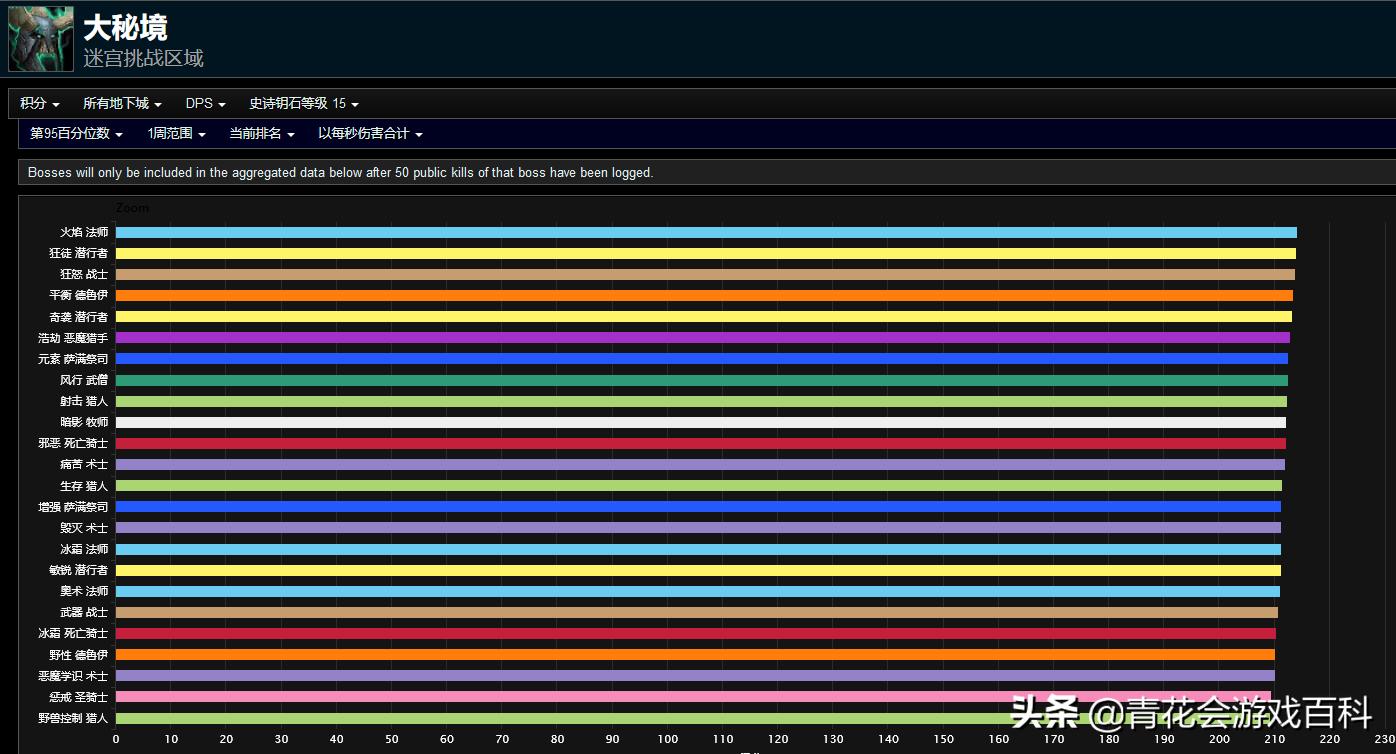Click the 50 public kills notice text
The image size is (1396, 754).
[x=341, y=173]
